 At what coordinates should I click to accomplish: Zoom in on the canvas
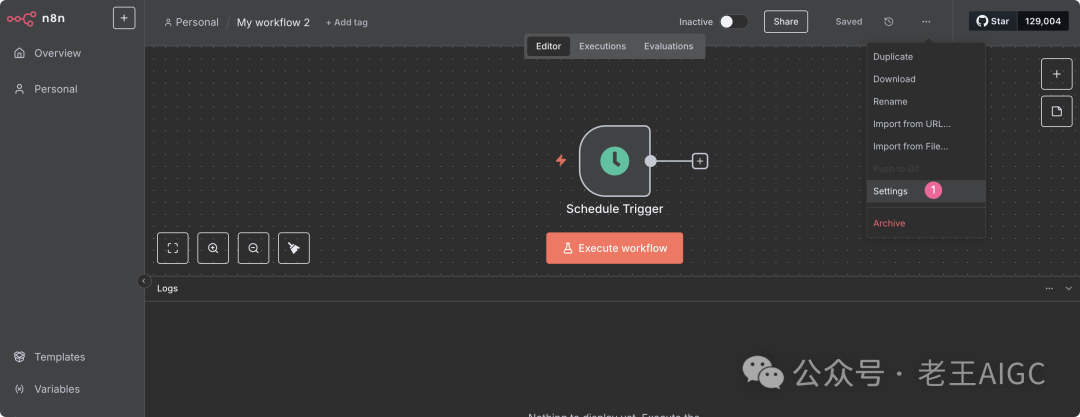pyautogui.click(x=213, y=248)
